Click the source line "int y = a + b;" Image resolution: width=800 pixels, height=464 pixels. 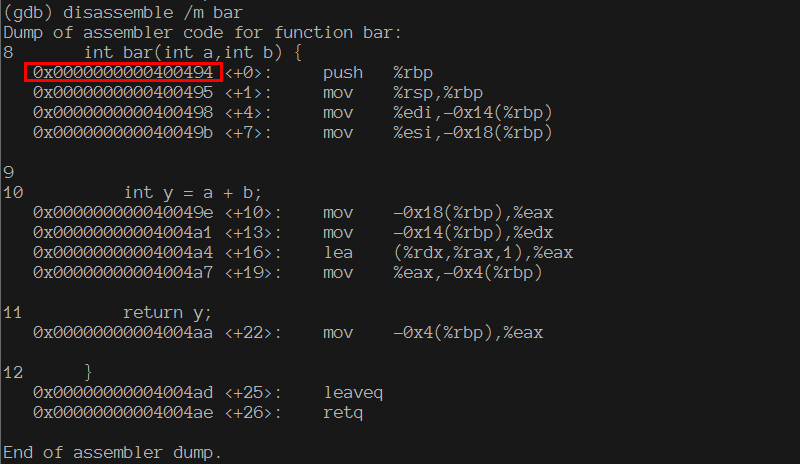tap(192, 192)
